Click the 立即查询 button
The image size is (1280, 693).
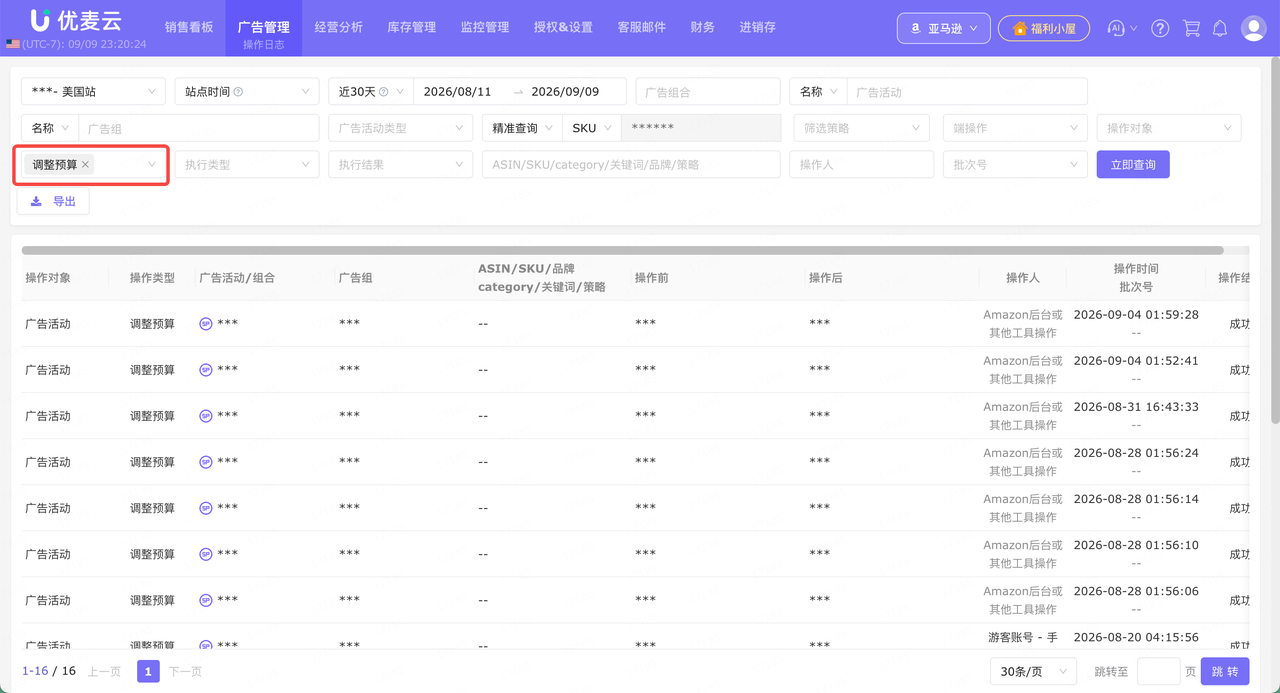1133,164
